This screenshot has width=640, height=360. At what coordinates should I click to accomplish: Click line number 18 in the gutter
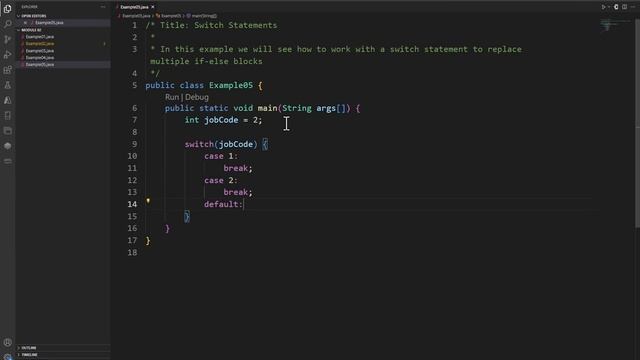click(x=132, y=252)
